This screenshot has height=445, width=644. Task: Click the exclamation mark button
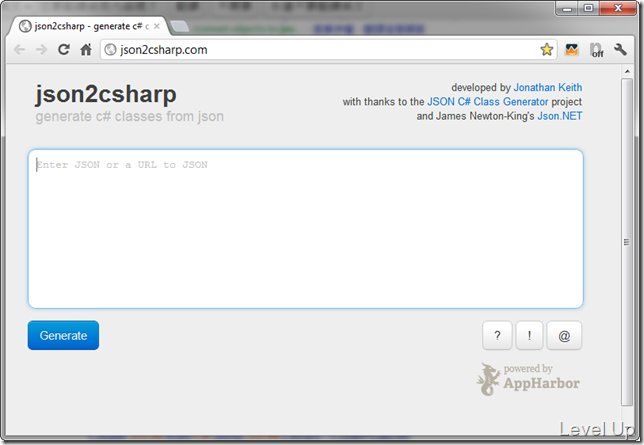point(529,336)
